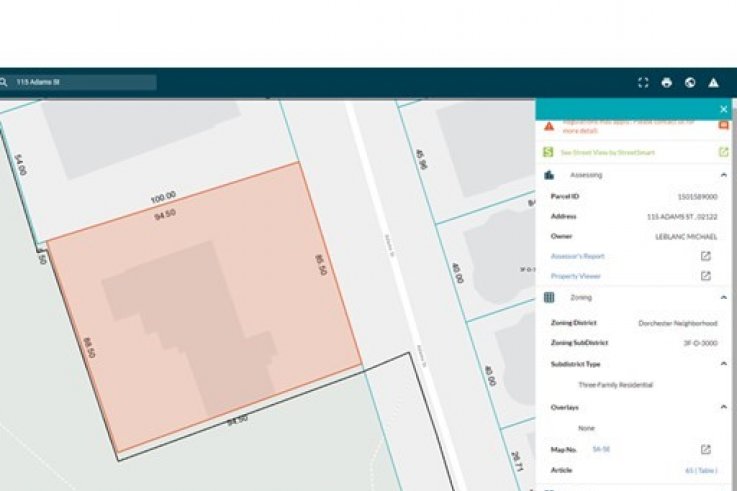Click See Street View by StreetSmart link
The width and height of the screenshot is (737, 491).
coord(599,153)
